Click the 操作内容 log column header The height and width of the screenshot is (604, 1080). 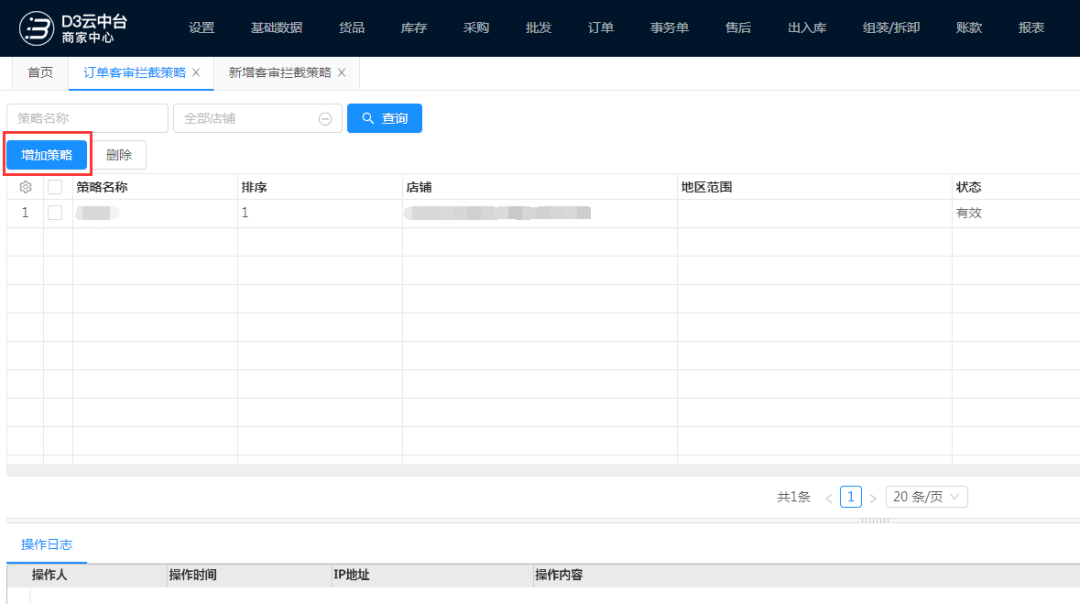pyautogui.click(x=559, y=574)
